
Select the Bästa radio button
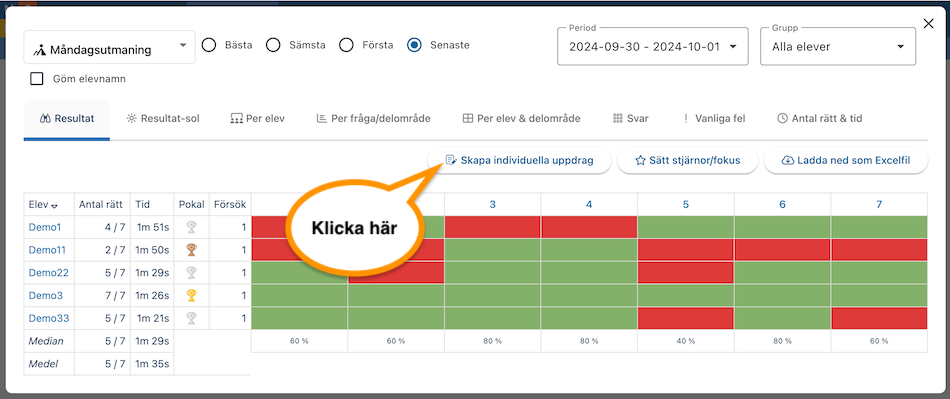pos(209,45)
